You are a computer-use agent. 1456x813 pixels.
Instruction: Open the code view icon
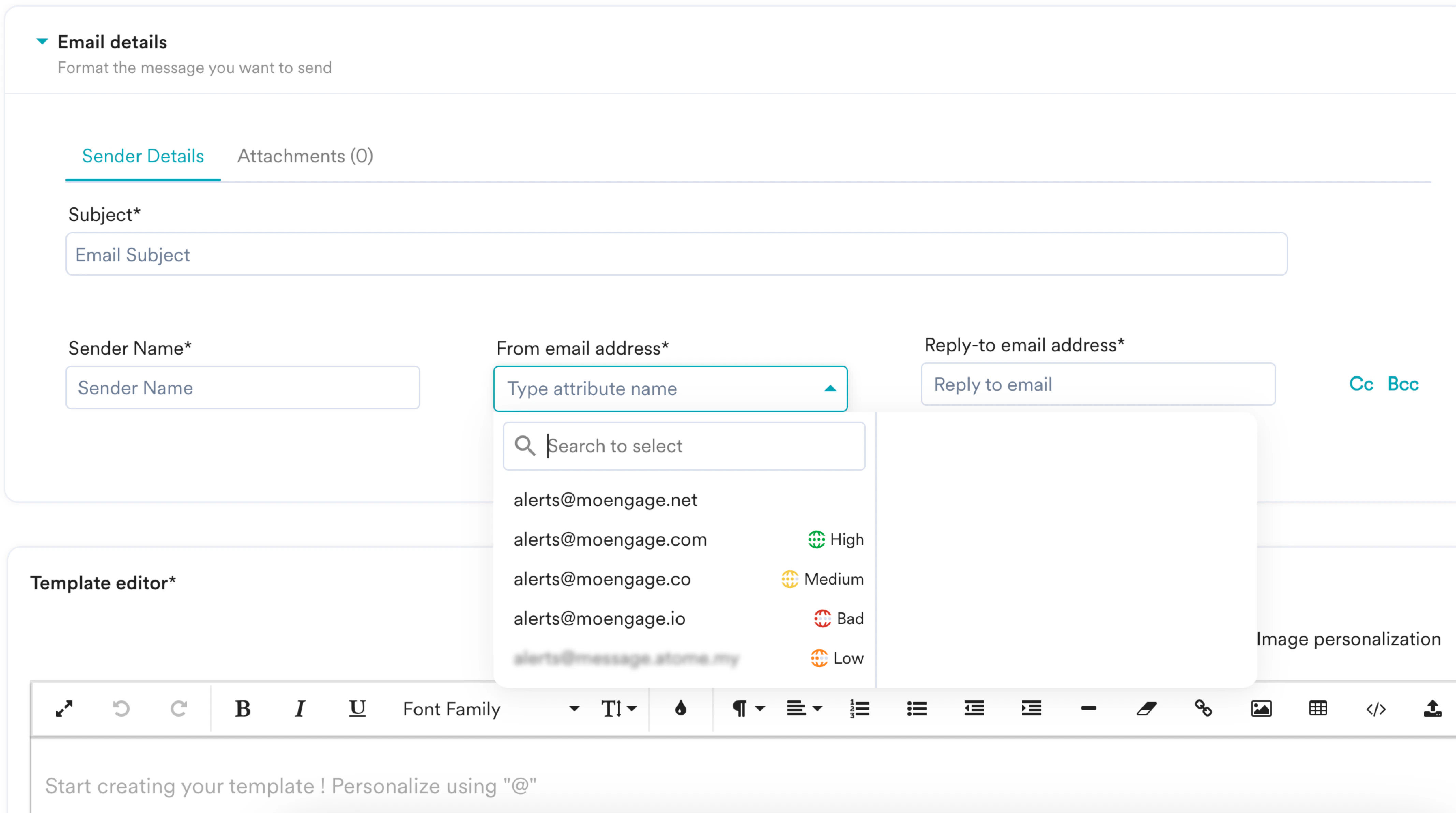[x=1376, y=709]
